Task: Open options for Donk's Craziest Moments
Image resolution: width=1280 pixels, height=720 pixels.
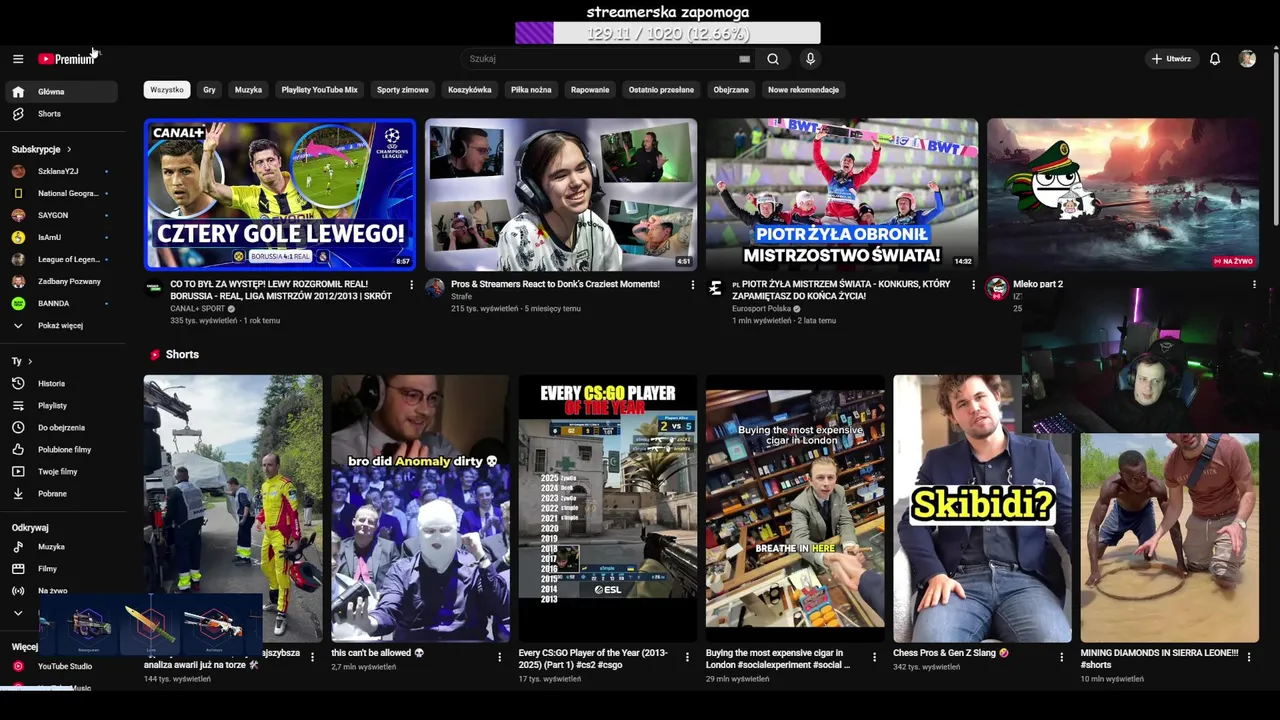Action: [x=692, y=285]
